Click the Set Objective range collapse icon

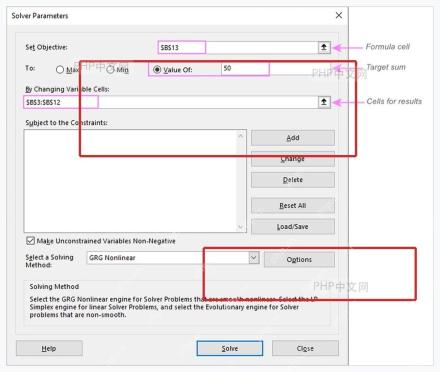pyautogui.click(x=324, y=47)
